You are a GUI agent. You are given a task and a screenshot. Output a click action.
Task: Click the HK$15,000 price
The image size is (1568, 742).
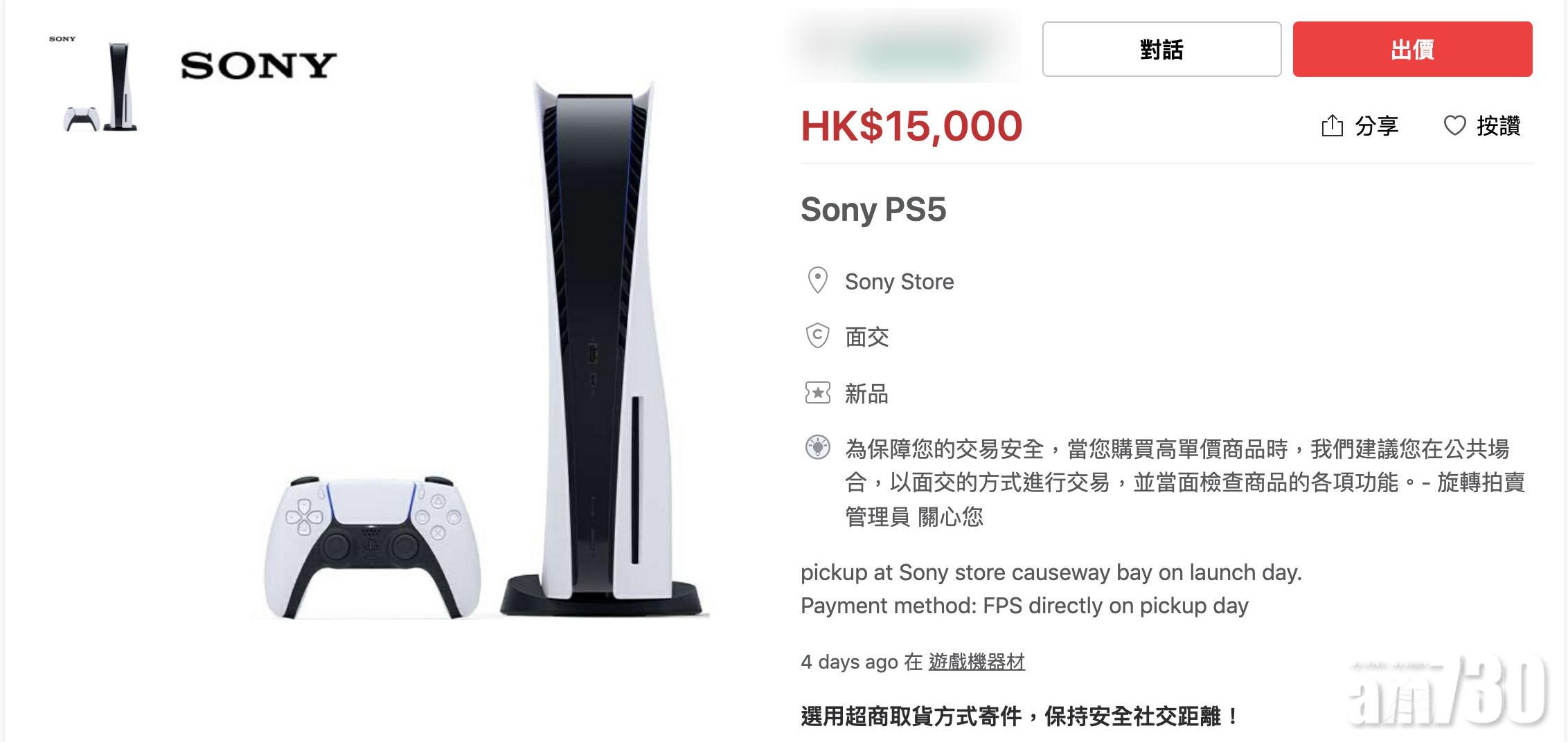point(911,126)
